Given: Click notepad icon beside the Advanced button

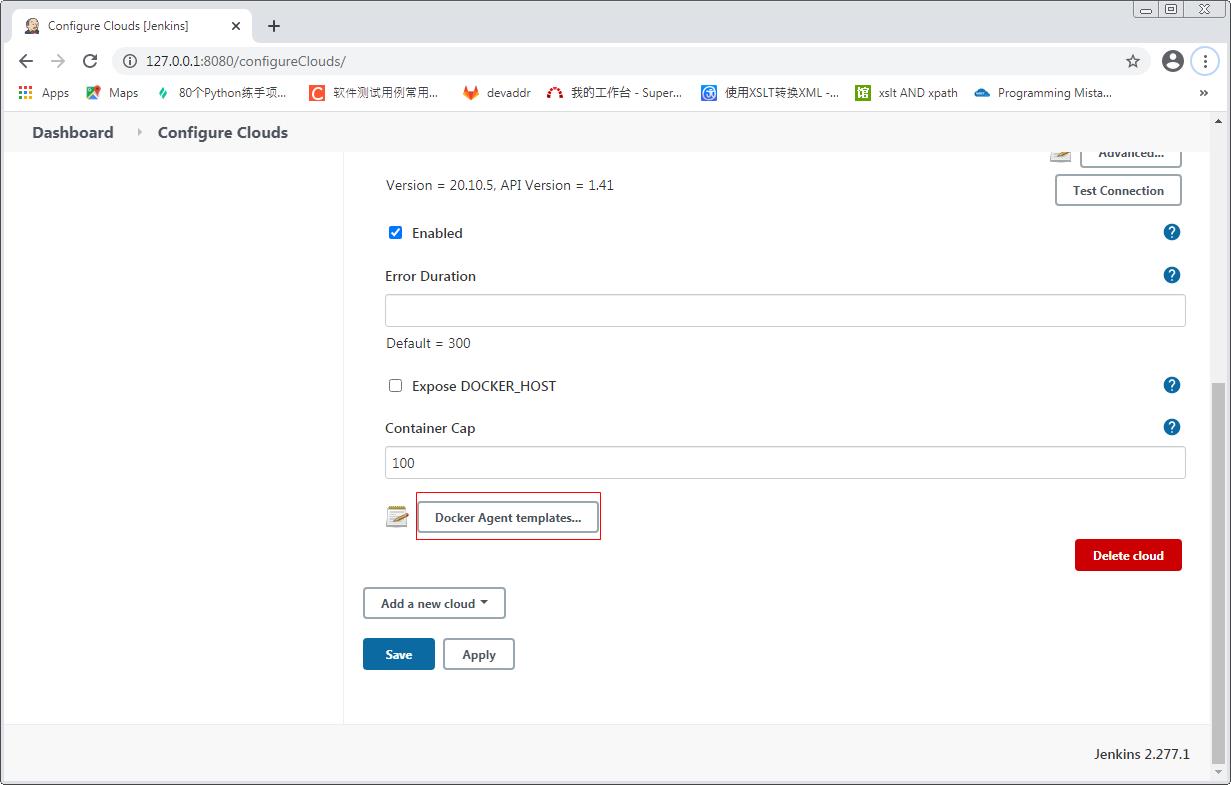Looking at the screenshot, I should 1060,155.
